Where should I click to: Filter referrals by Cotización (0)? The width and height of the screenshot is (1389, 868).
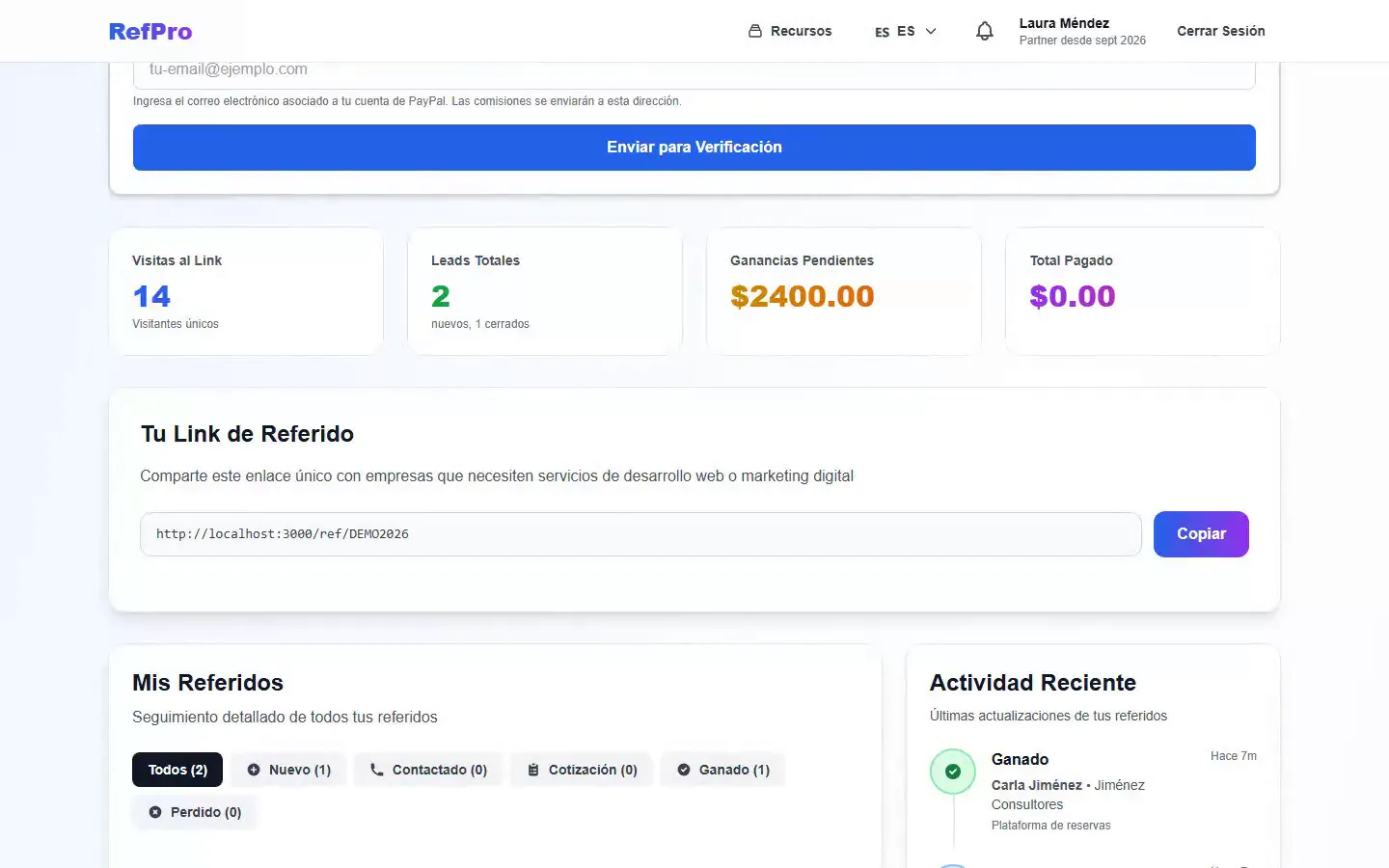582,770
